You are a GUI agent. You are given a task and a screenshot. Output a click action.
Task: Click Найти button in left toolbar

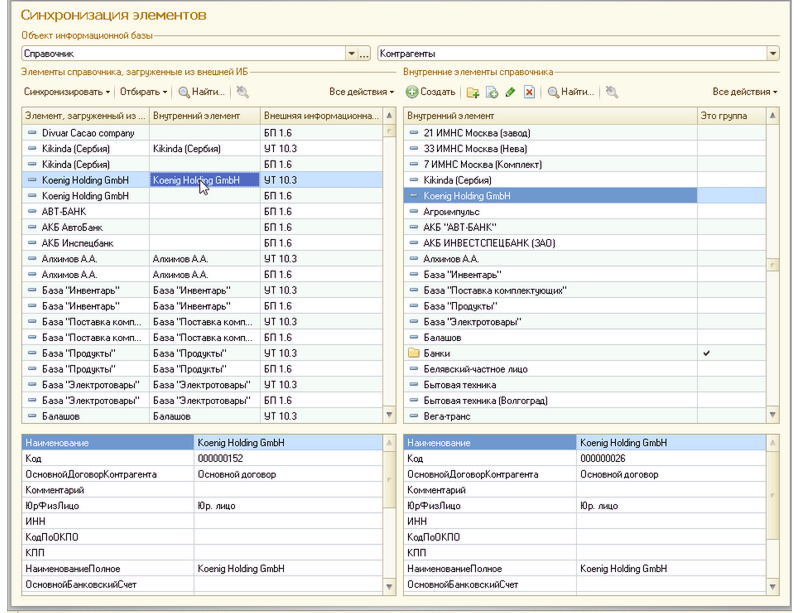tap(202, 92)
